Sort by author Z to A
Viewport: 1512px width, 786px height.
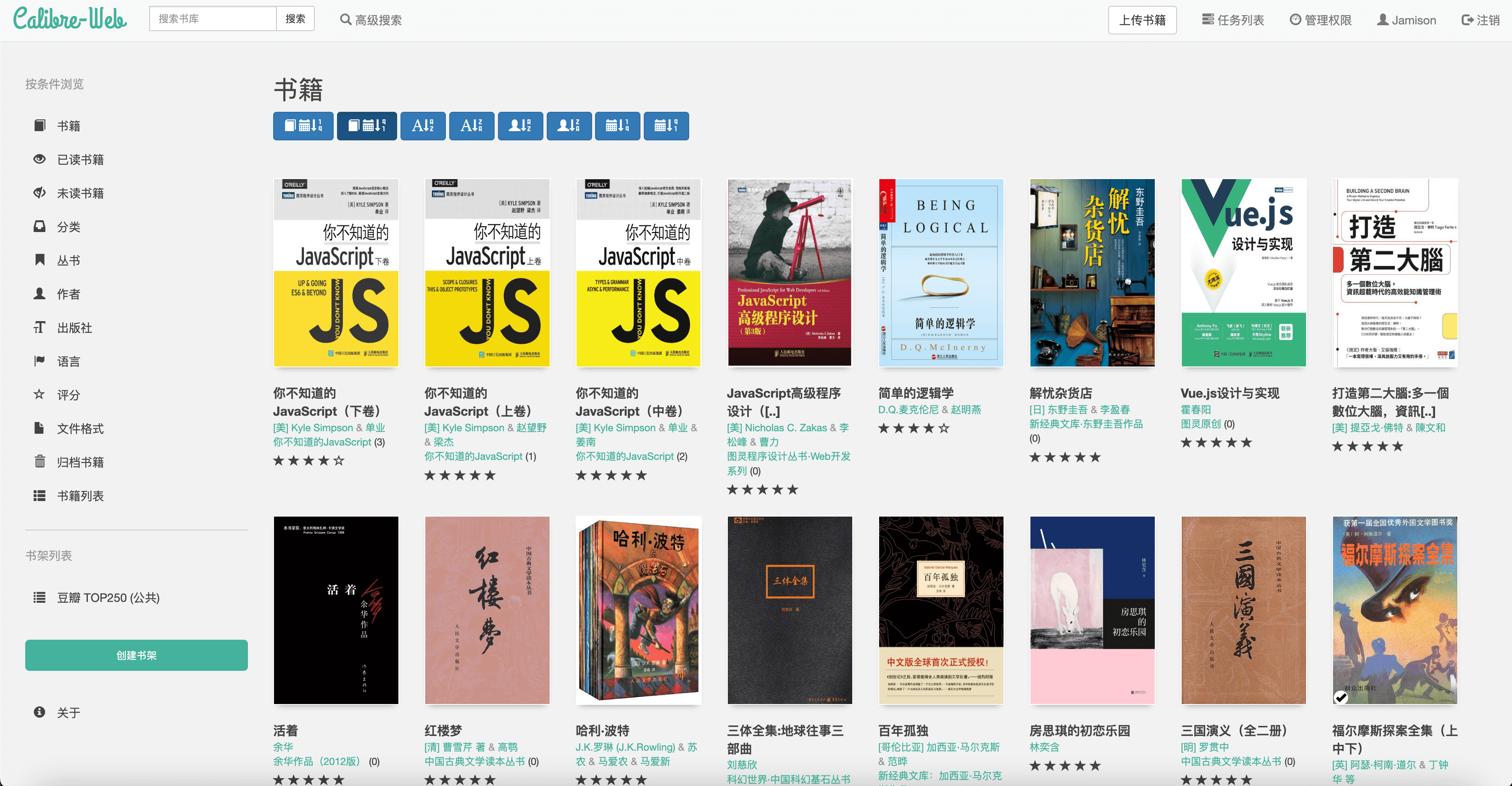(x=569, y=126)
